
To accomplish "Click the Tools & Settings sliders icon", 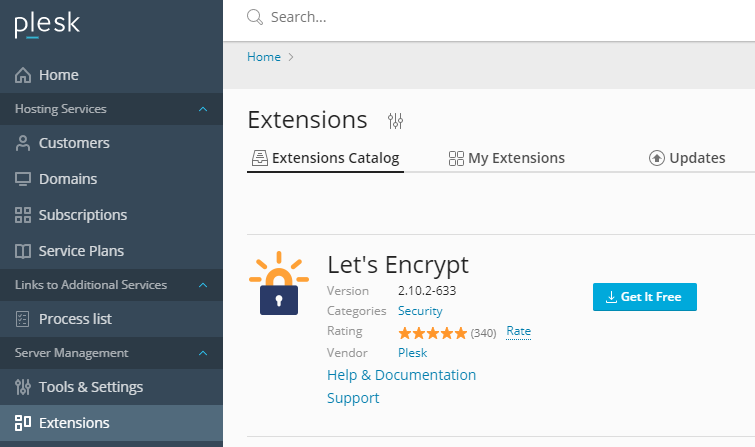I will coord(23,387).
